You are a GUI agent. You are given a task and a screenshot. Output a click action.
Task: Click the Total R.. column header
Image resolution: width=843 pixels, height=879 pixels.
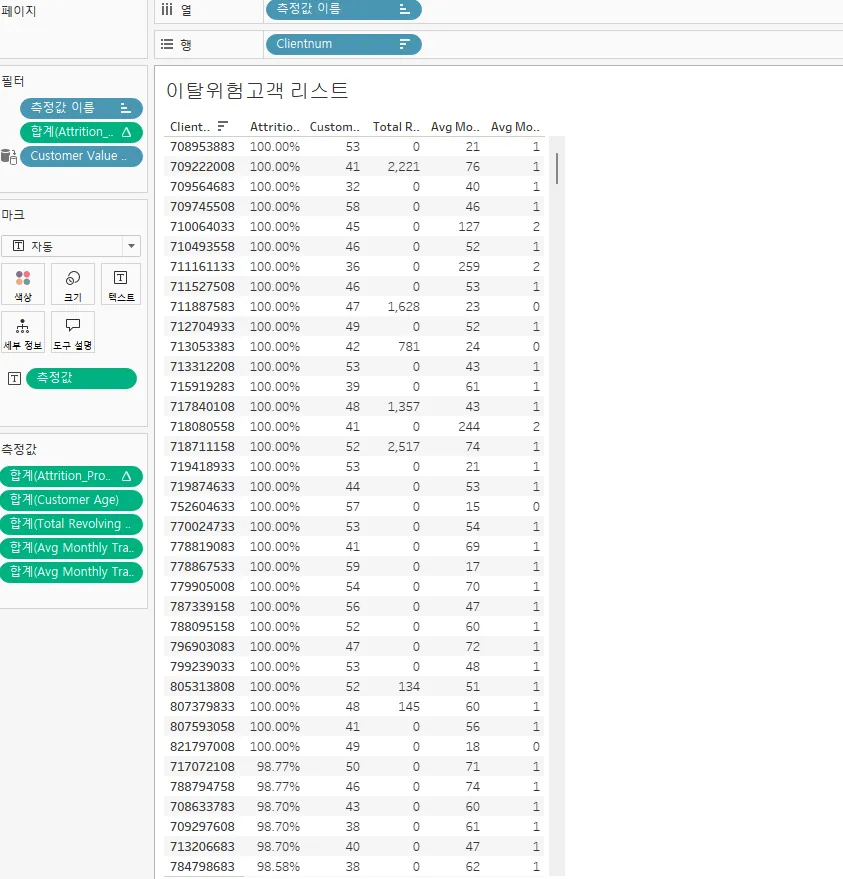pos(396,127)
